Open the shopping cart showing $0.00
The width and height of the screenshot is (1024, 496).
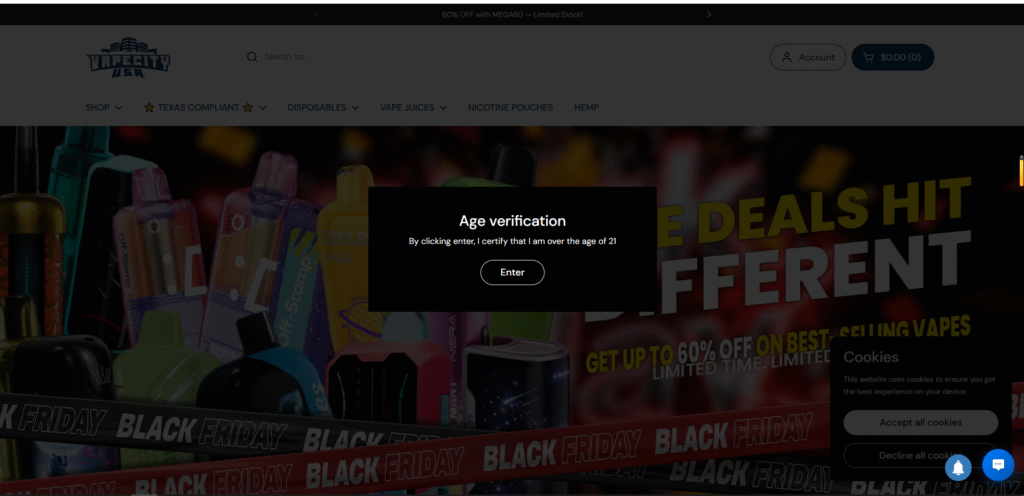(x=892, y=57)
